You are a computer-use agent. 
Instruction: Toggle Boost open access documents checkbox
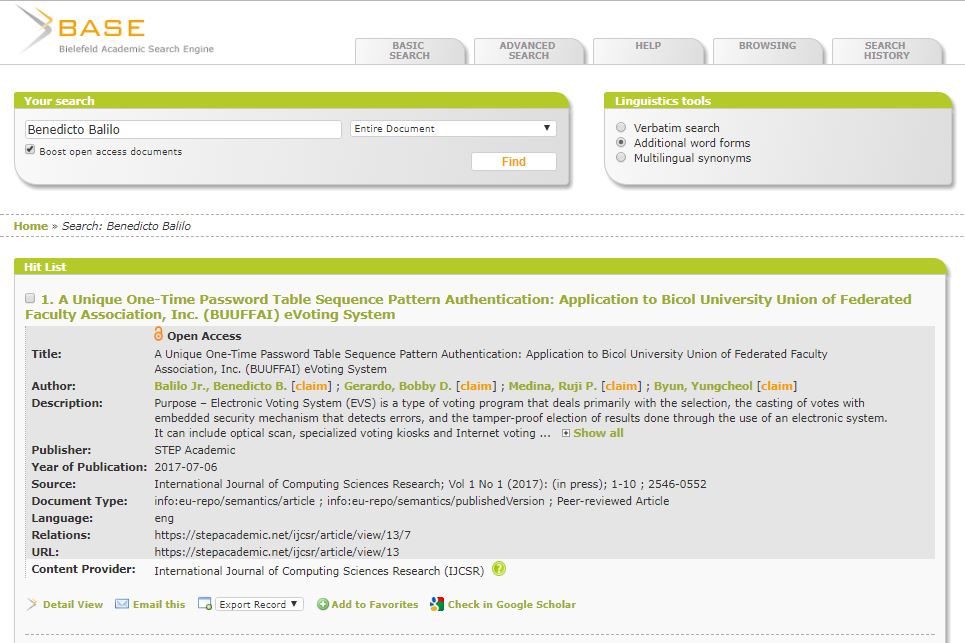point(30,150)
